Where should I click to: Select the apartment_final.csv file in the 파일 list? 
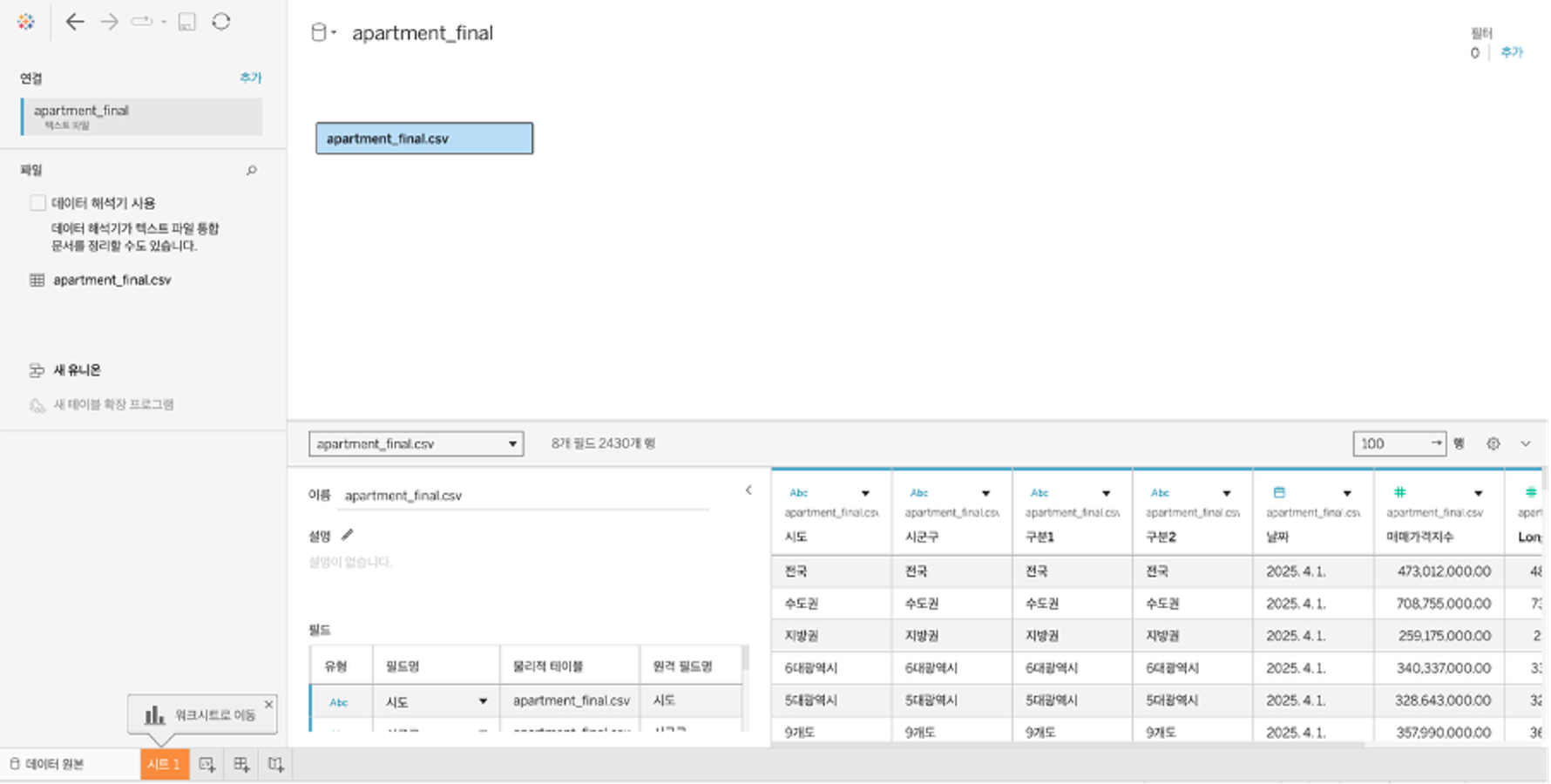pos(112,280)
